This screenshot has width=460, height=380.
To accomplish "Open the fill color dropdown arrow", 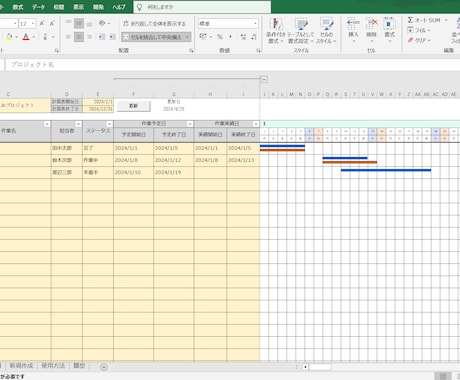I will click(16, 37).
